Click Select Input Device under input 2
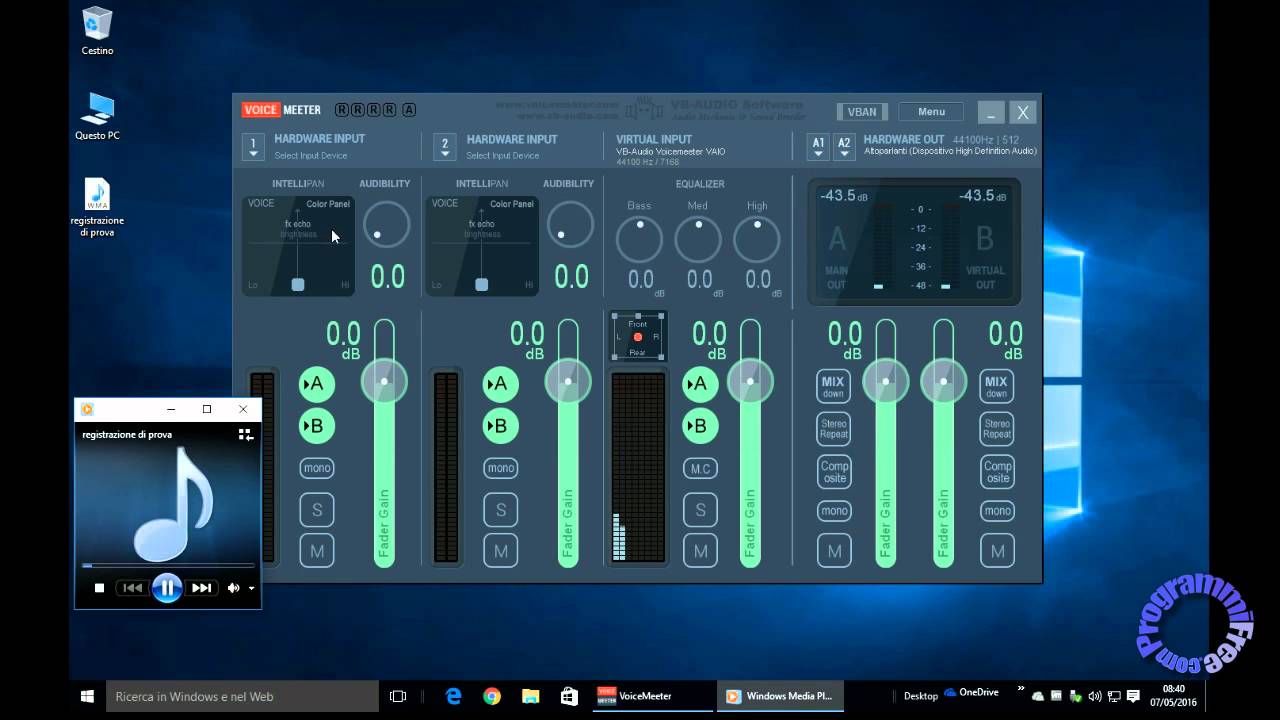Screen dimensions: 1280x720 (x=503, y=156)
